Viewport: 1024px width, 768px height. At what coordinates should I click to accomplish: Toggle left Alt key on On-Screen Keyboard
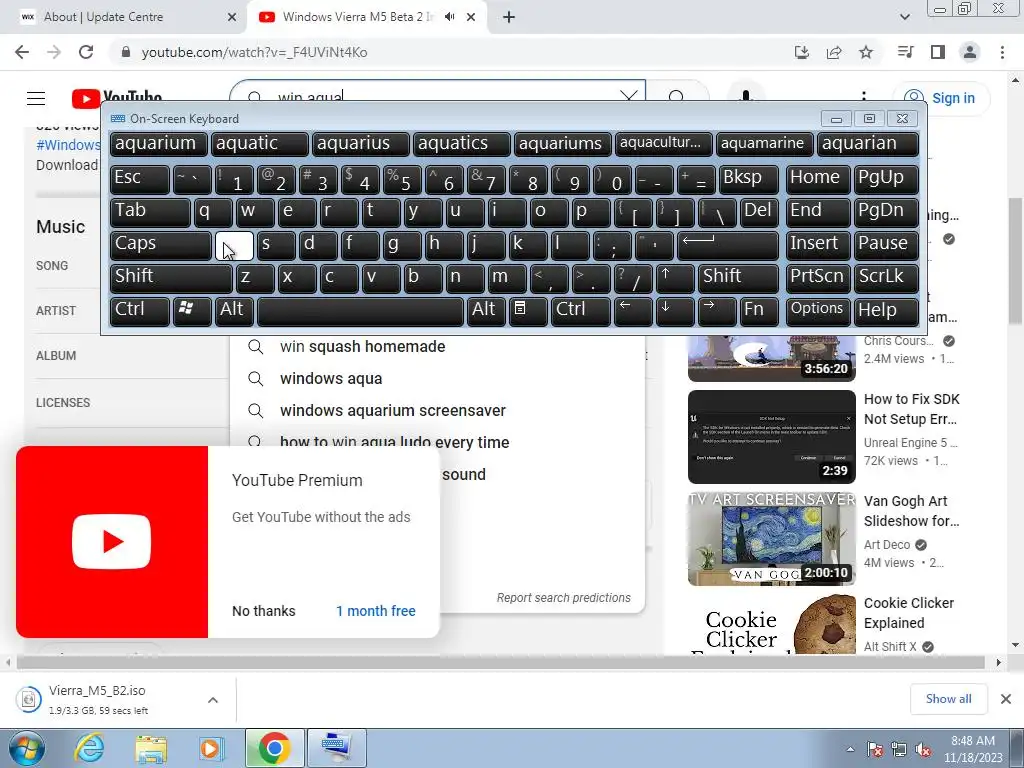234,310
